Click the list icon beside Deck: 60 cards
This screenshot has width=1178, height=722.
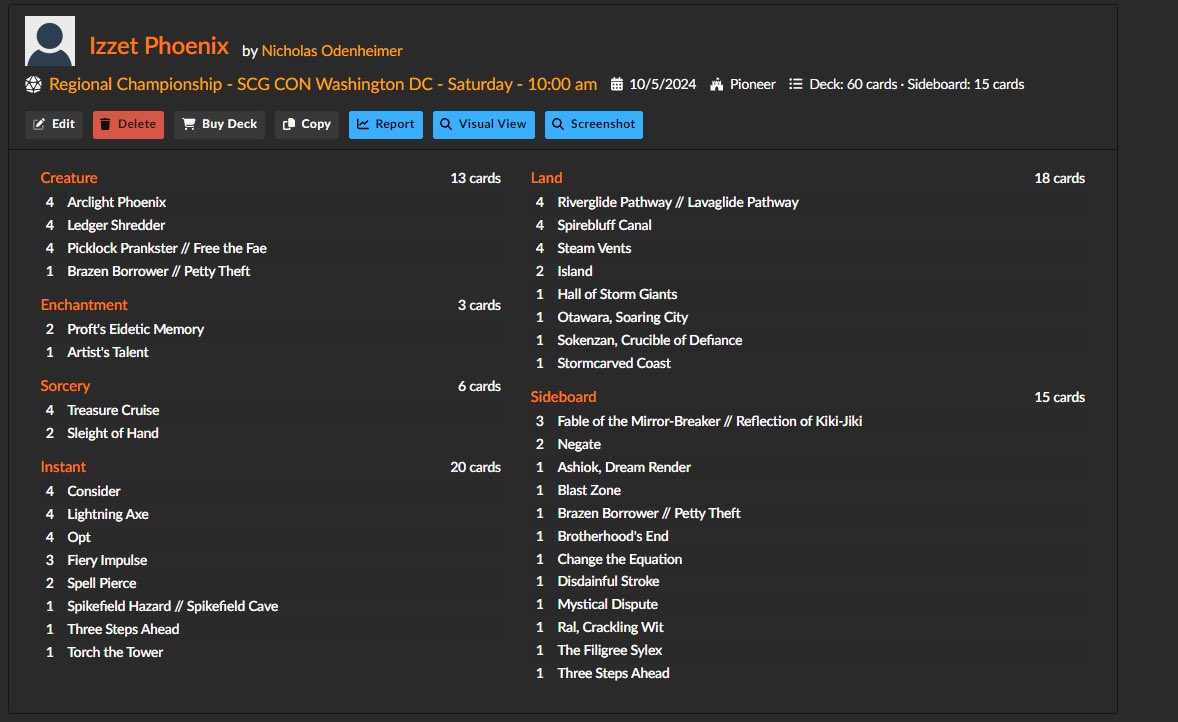coord(796,84)
